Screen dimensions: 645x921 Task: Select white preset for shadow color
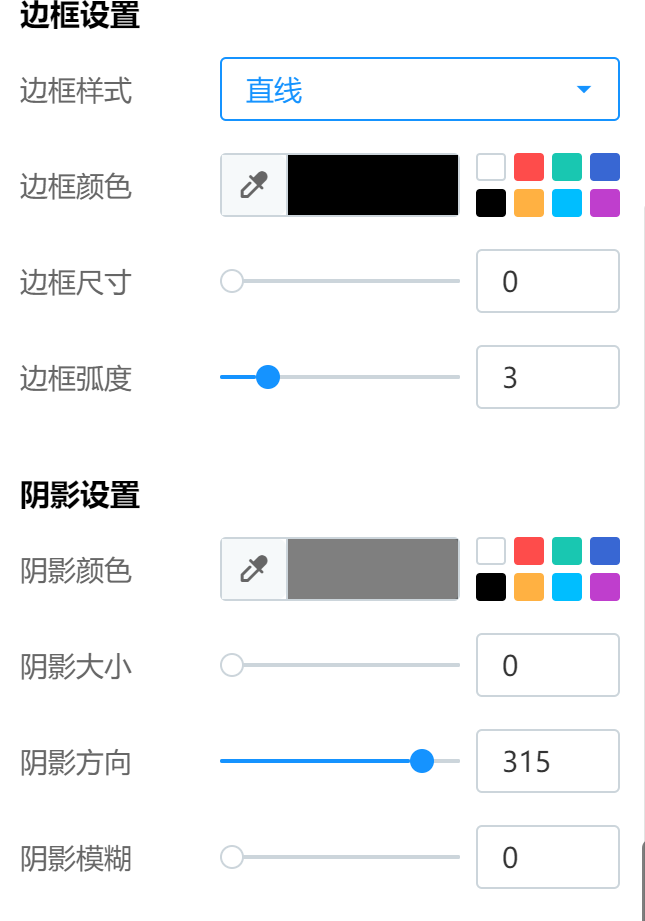tap(491, 550)
